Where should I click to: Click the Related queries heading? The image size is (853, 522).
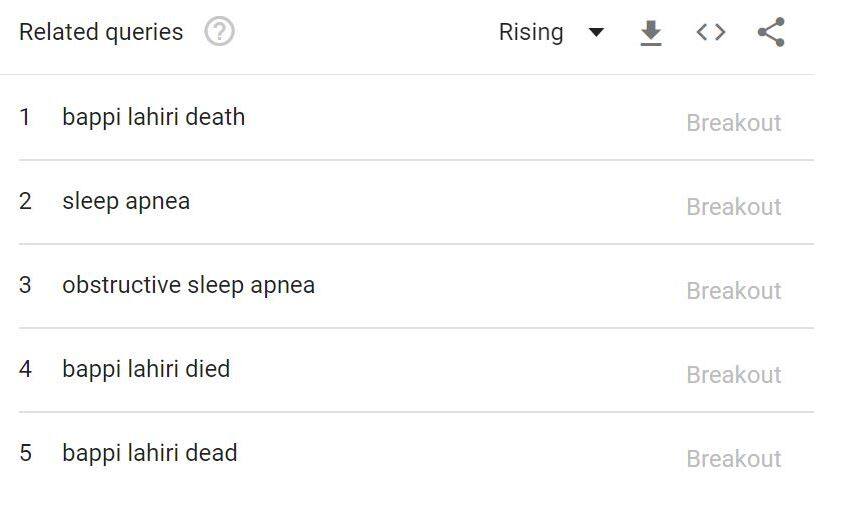(101, 32)
